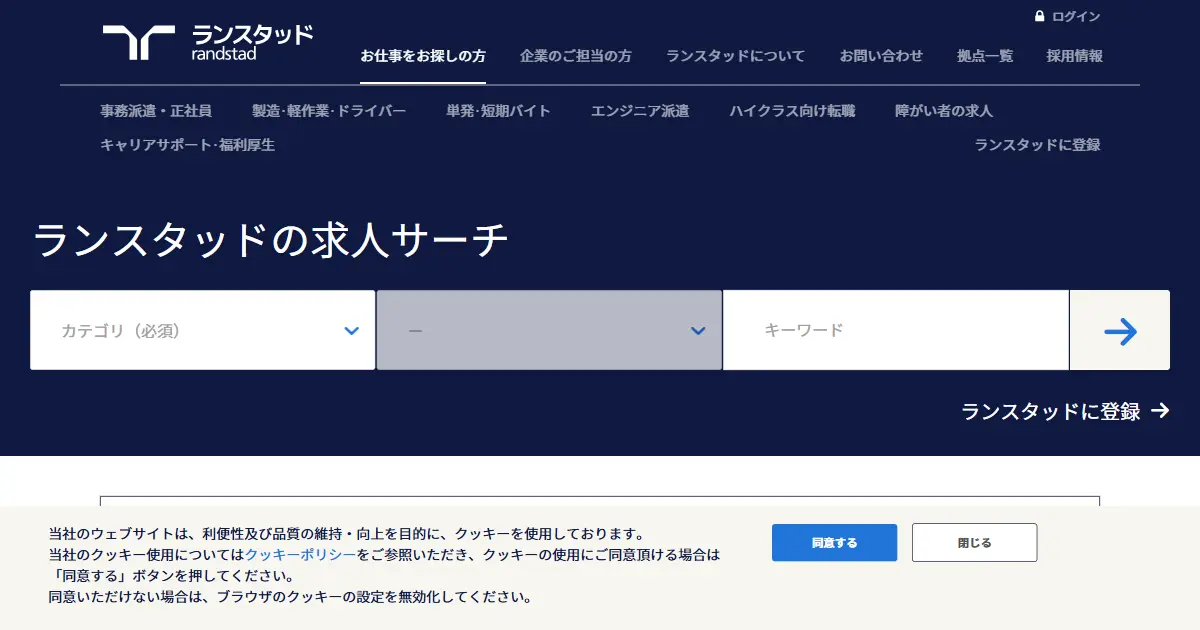Open 障がい者の求人 link
Viewport: 1200px width, 630px height.
pos(944,111)
